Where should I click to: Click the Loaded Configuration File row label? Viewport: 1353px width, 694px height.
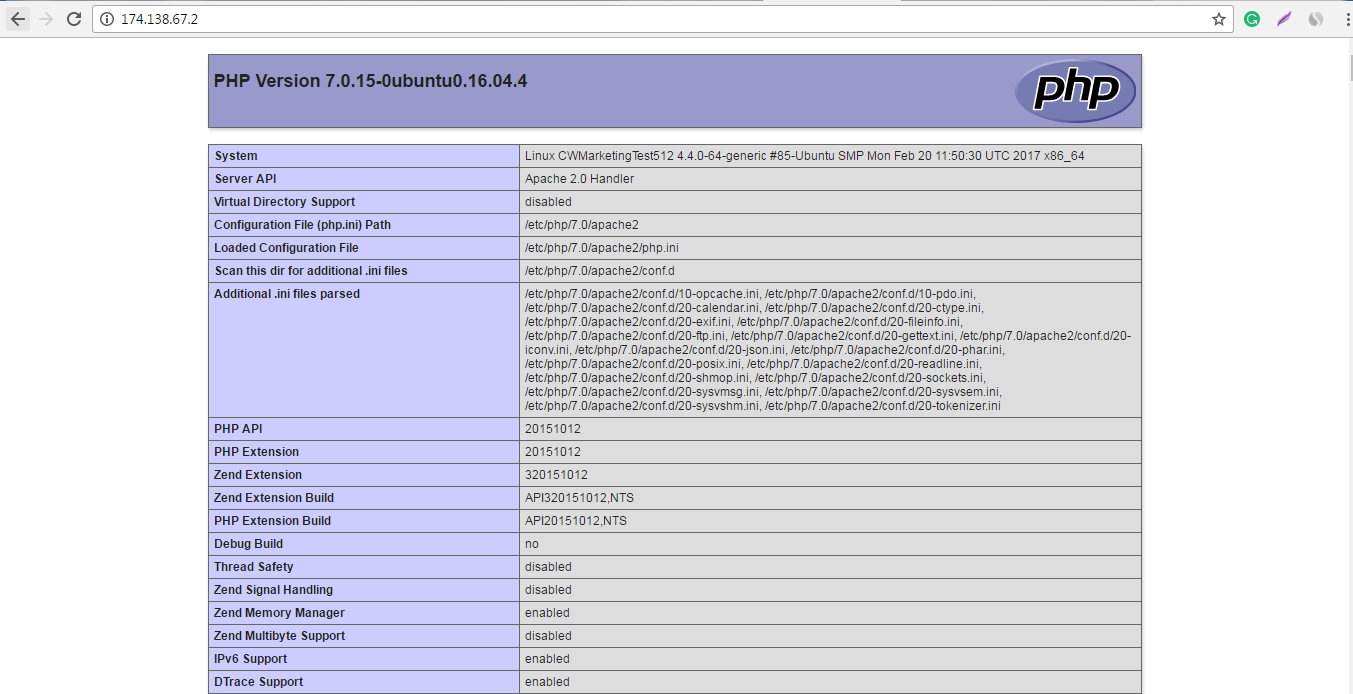[286, 248]
